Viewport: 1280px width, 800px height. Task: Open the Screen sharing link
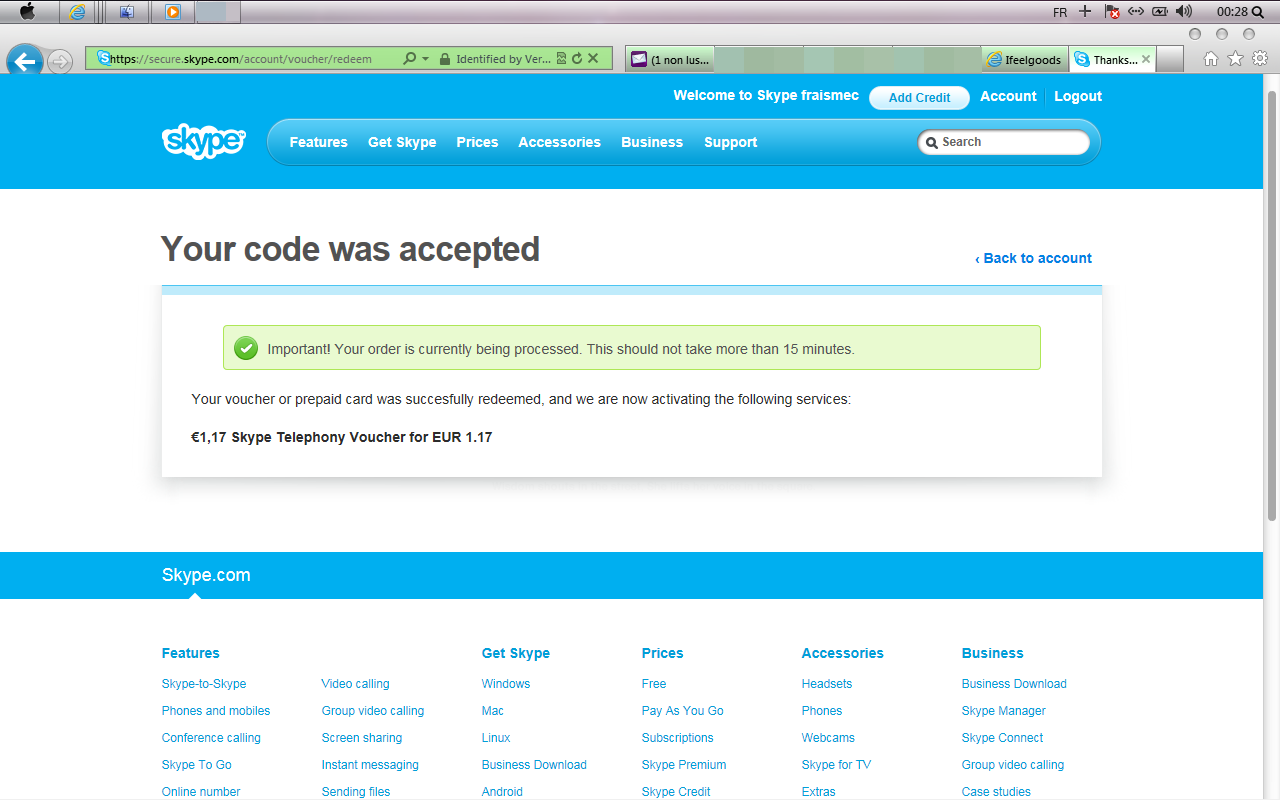pos(362,738)
